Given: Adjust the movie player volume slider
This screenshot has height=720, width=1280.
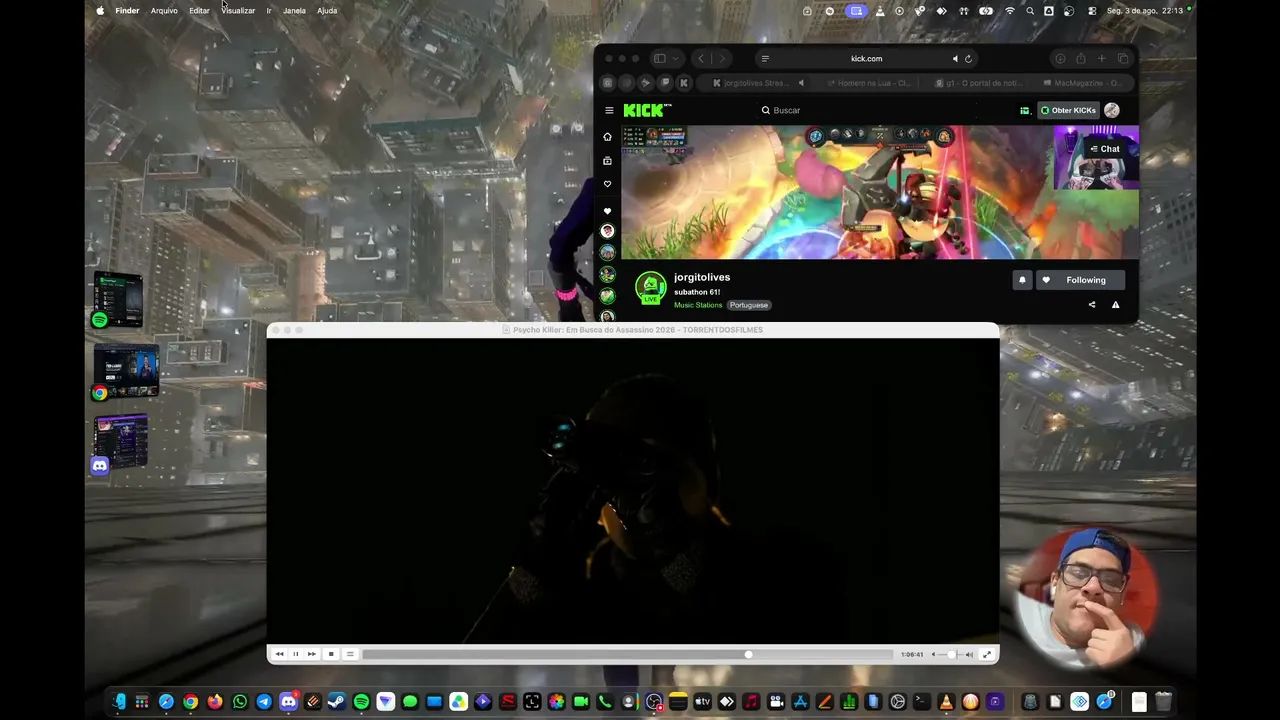Looking at the screenshot, I should [950, 654].
